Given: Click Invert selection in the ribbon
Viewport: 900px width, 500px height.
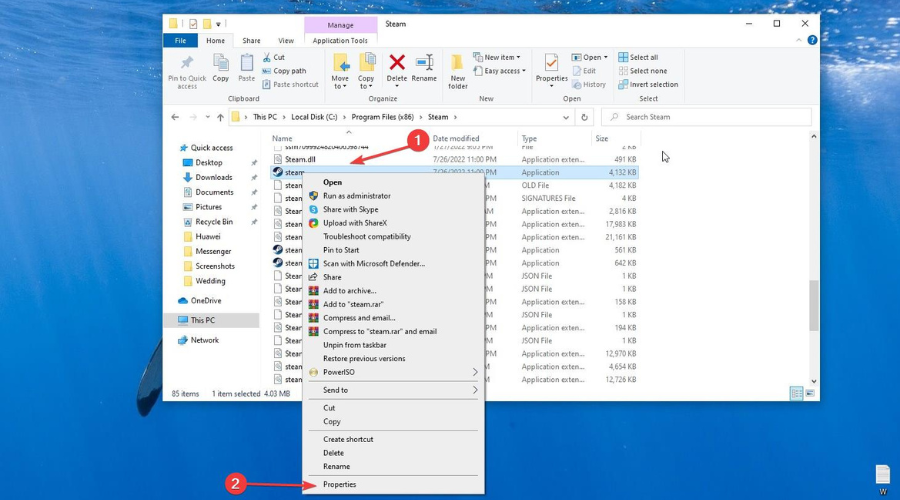Looking at the screenshot, I should click(x=648, y=84).
